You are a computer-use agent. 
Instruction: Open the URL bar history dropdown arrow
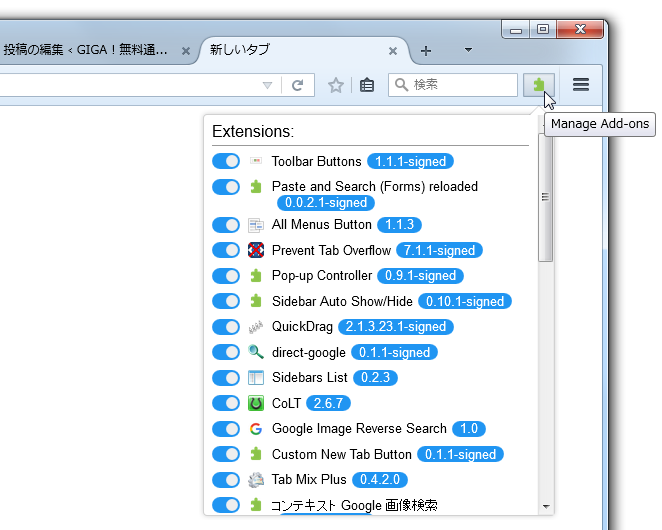[x=267, y=85]
